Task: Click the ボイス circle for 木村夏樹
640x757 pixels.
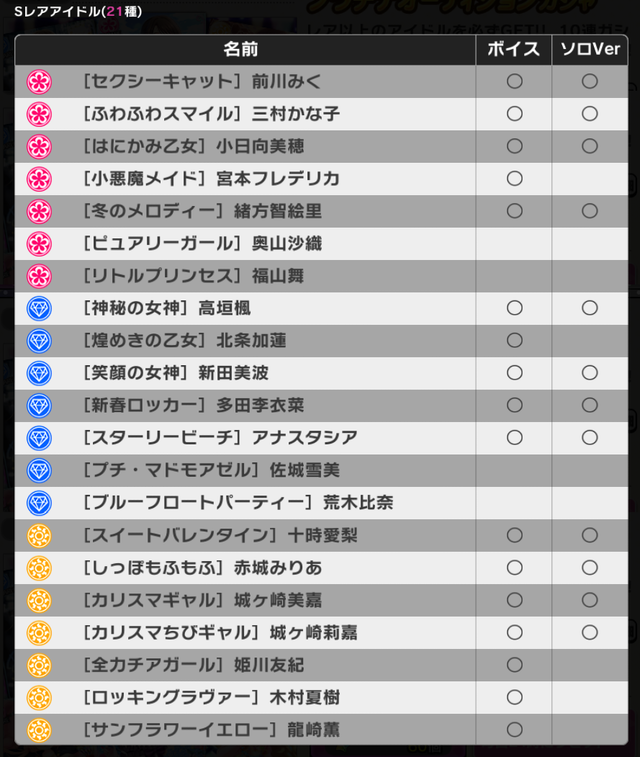Action: pos(515,696)
